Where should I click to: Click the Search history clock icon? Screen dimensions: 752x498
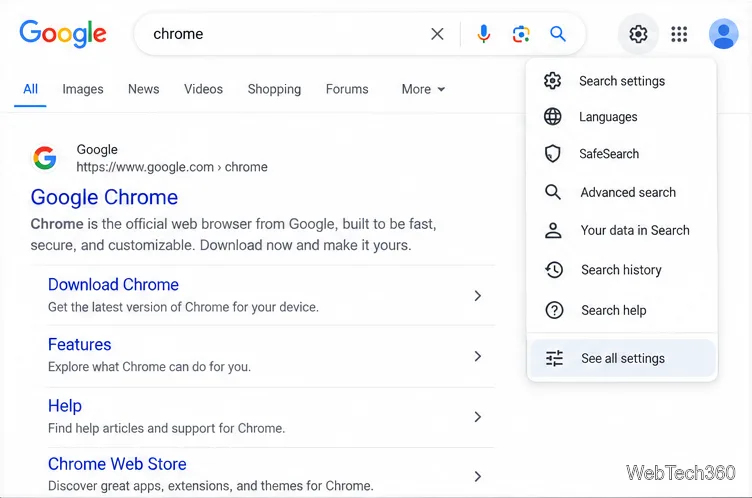554,270
